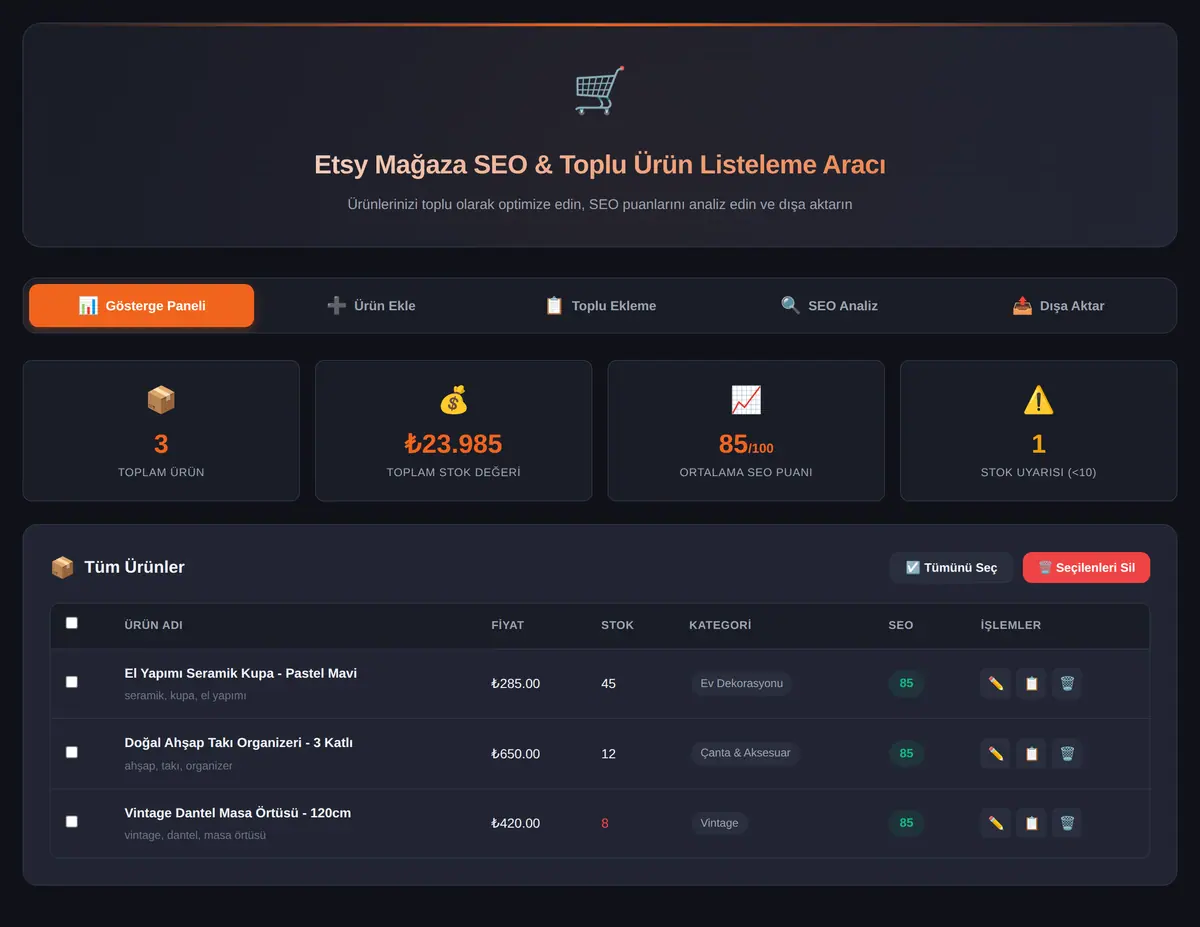Click the product name Doğal Ahşap Takı Organizeri
Screen dimensions: 1200x927
click(x=238, y=743)
